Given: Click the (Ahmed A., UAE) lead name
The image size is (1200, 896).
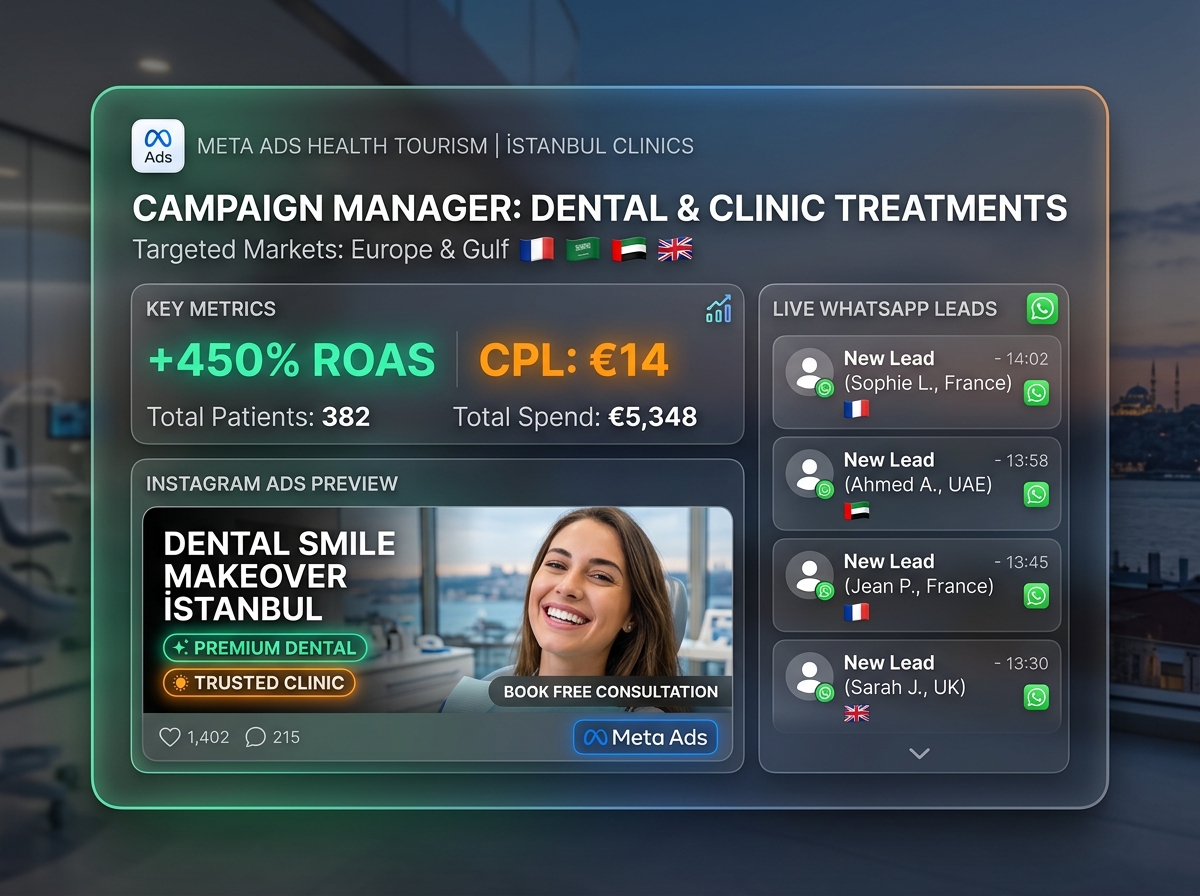Looking at the screenshot, I should (918, 485).
